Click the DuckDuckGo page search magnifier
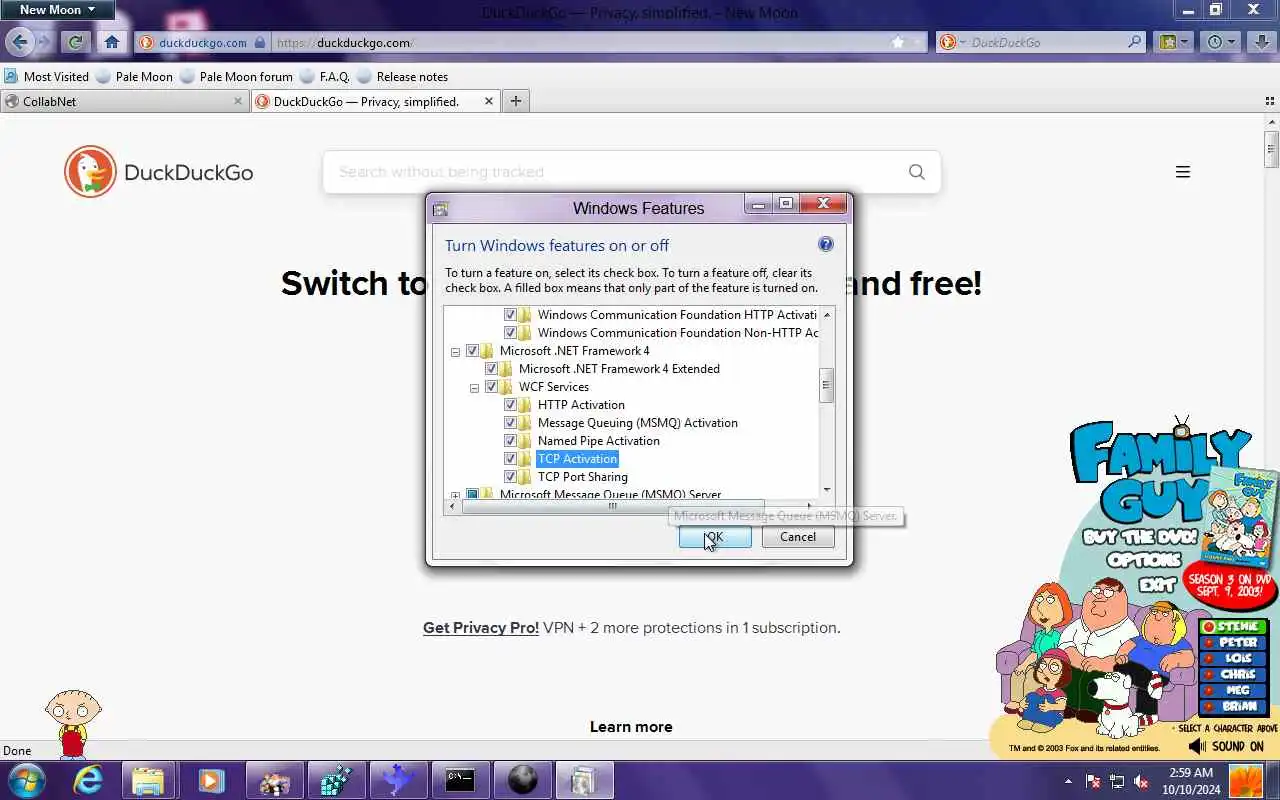 [x=916, y=172]
